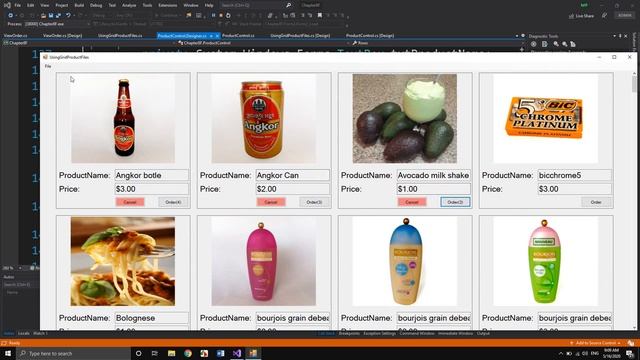Click Visual Studio icon in taskbar
Image resolution: width=640 pixels, height=360 pixels.
237,353
